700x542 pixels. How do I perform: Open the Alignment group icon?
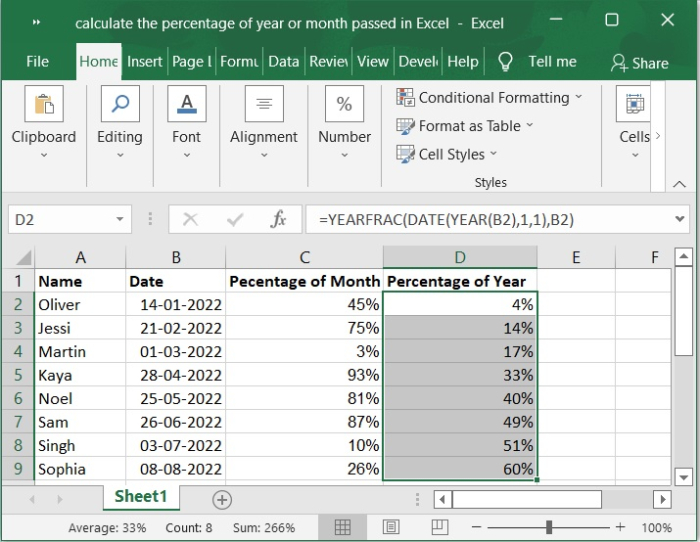coord(264,104)
